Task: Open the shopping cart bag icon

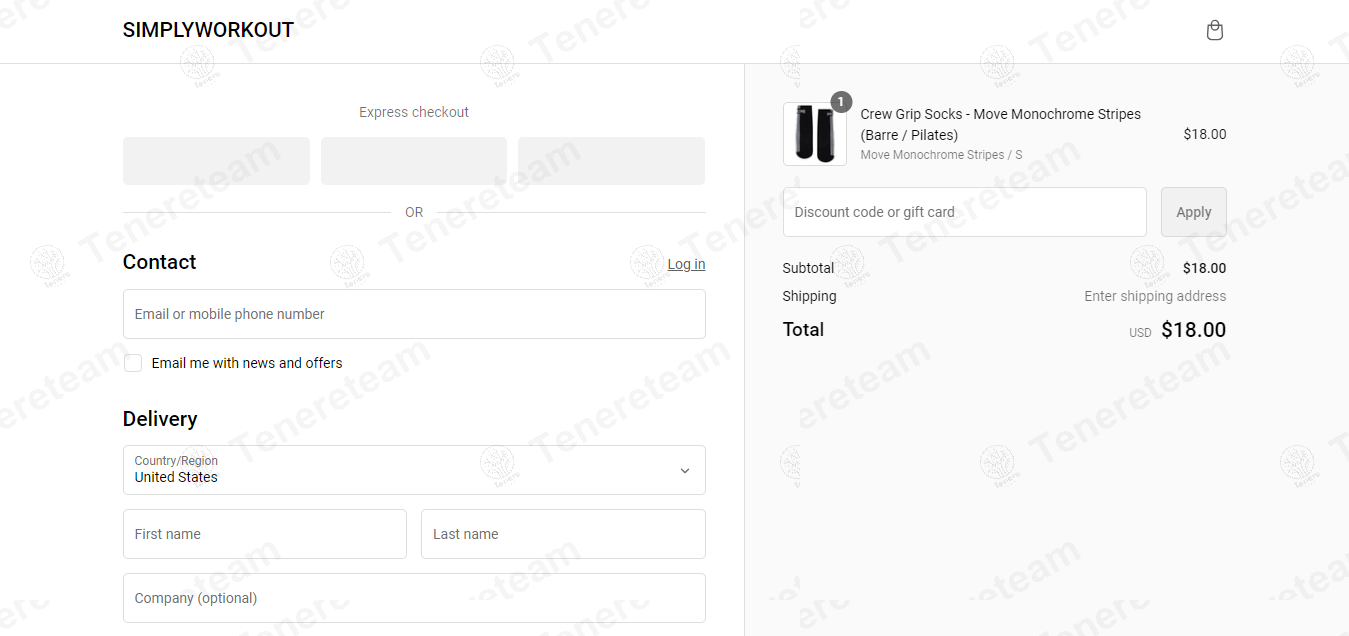Action: tap(1215, 31)
